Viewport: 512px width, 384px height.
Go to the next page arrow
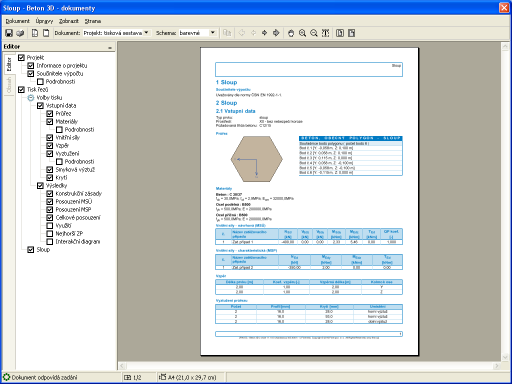(265, 33)
